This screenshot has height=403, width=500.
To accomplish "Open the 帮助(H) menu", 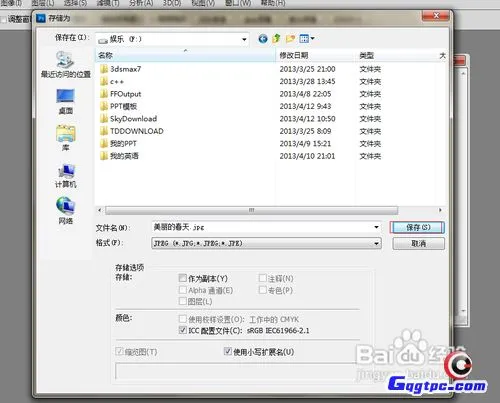I will 273,3.
